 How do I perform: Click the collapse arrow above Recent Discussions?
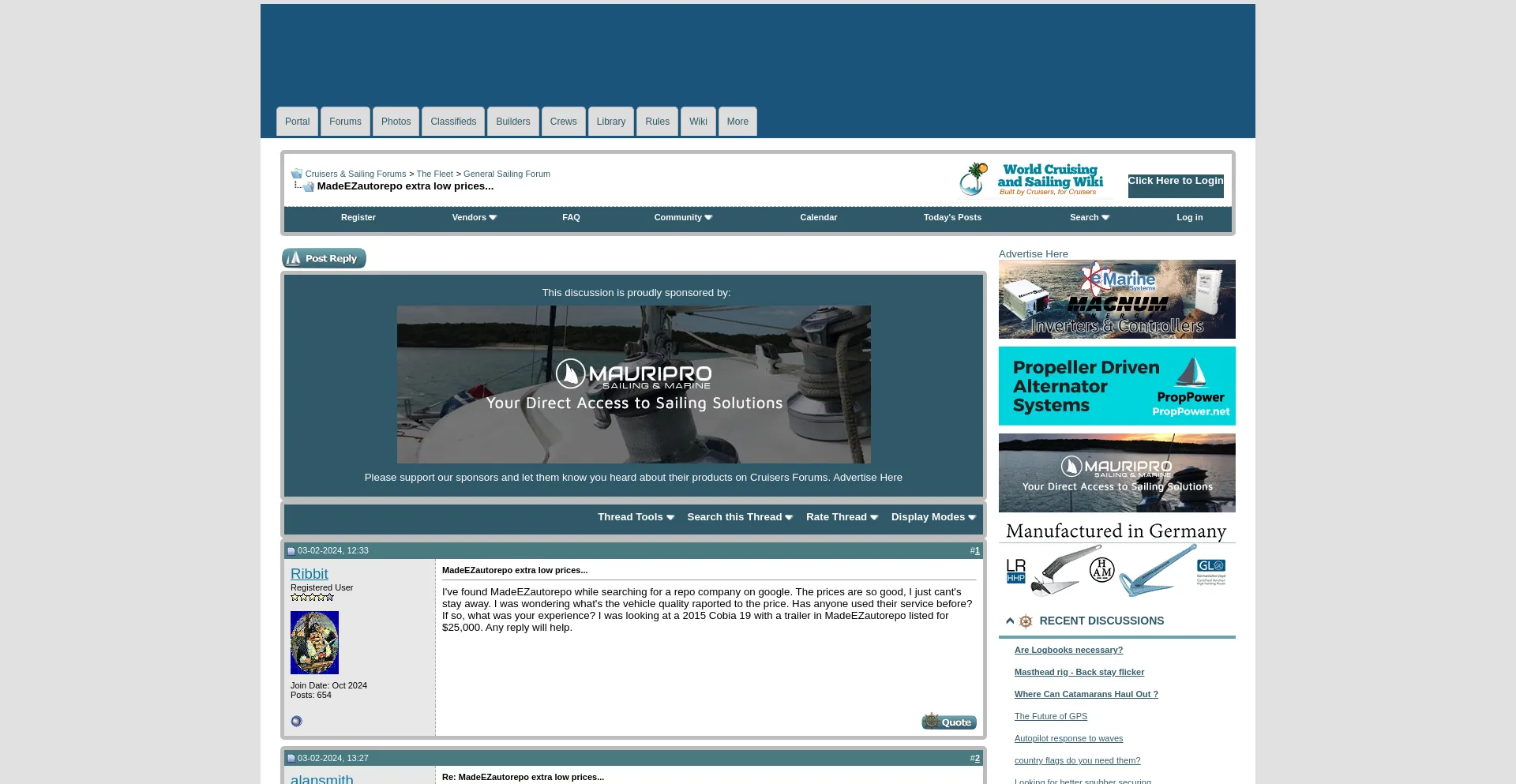(1010, 621)
